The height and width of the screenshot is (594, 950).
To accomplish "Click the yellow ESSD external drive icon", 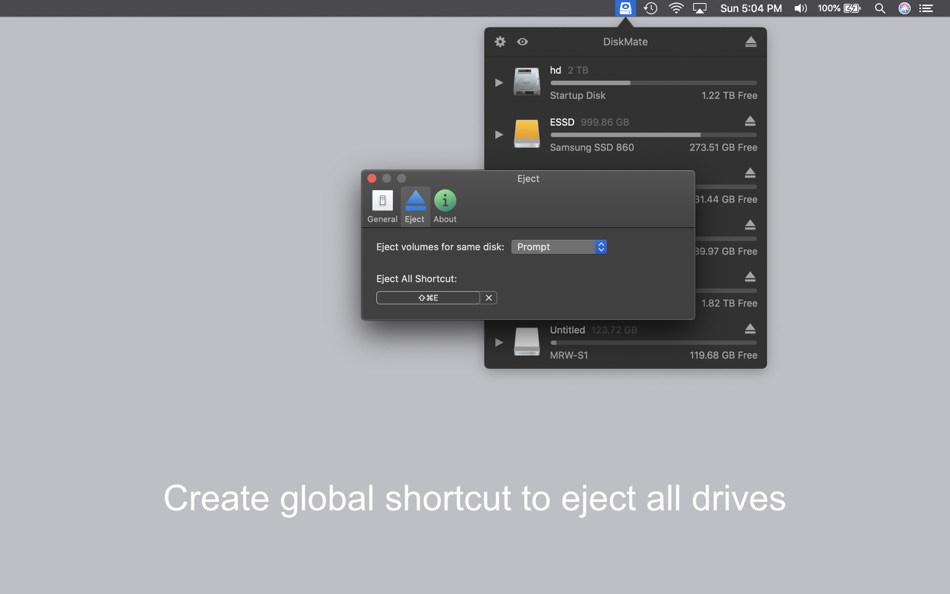I will (x=526, y=134).
